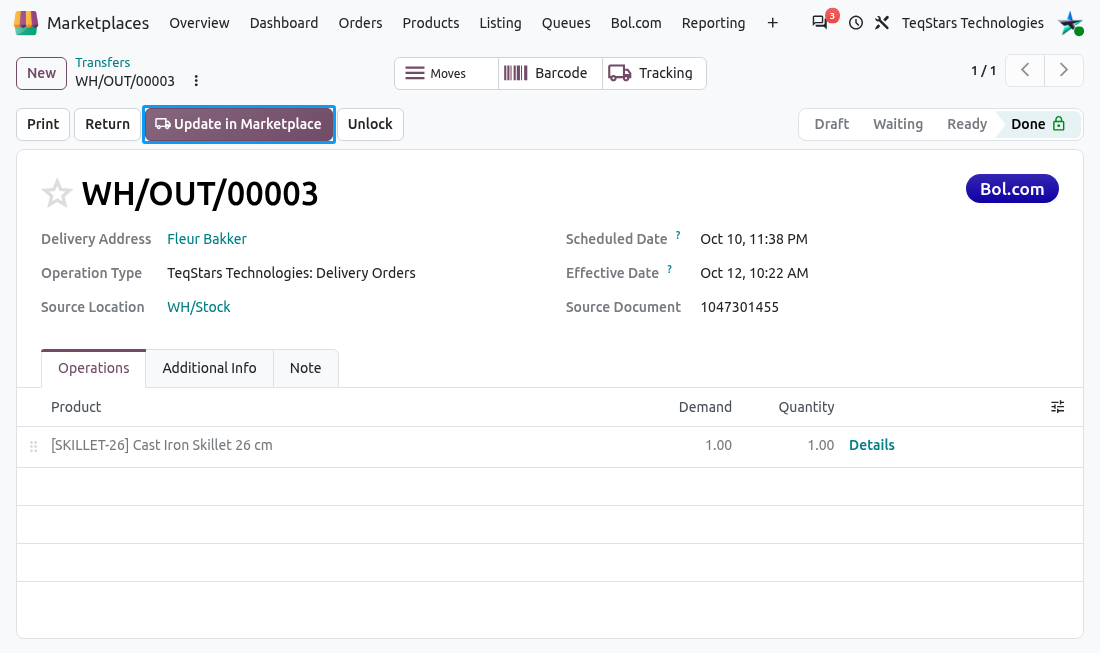Click the Source Document value 1047301455
Viewport: 1100px width, 653px height.
pyautogui.click(x=739, y=307)
